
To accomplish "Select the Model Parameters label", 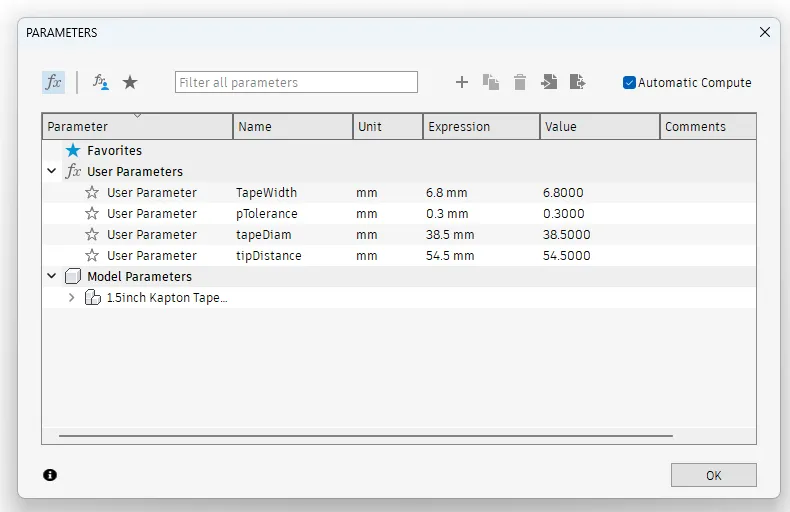I will point(140,276).
